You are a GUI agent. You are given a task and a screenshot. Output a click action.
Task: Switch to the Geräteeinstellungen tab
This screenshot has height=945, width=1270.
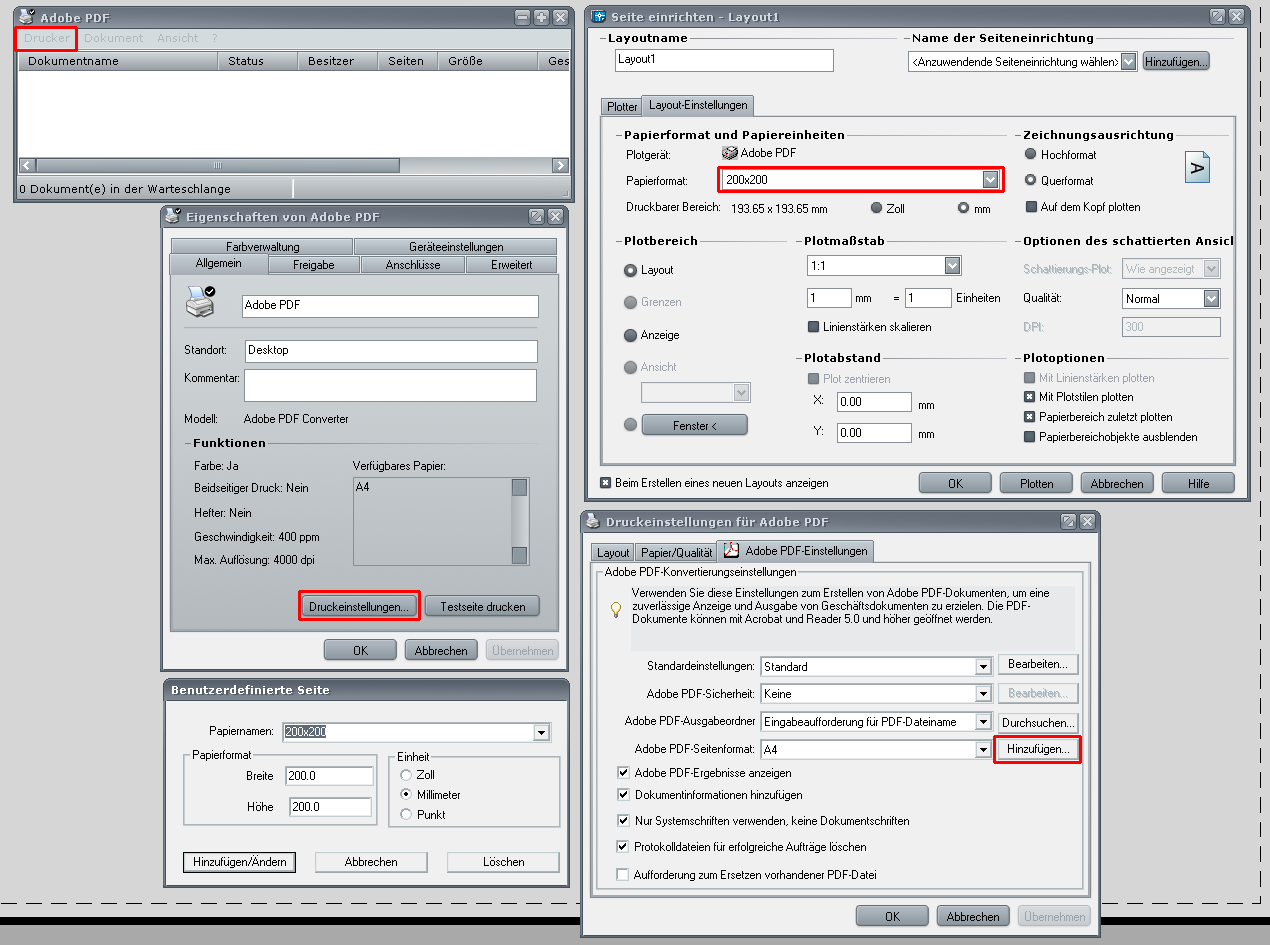pyautogui.click(x=456, y=246)
